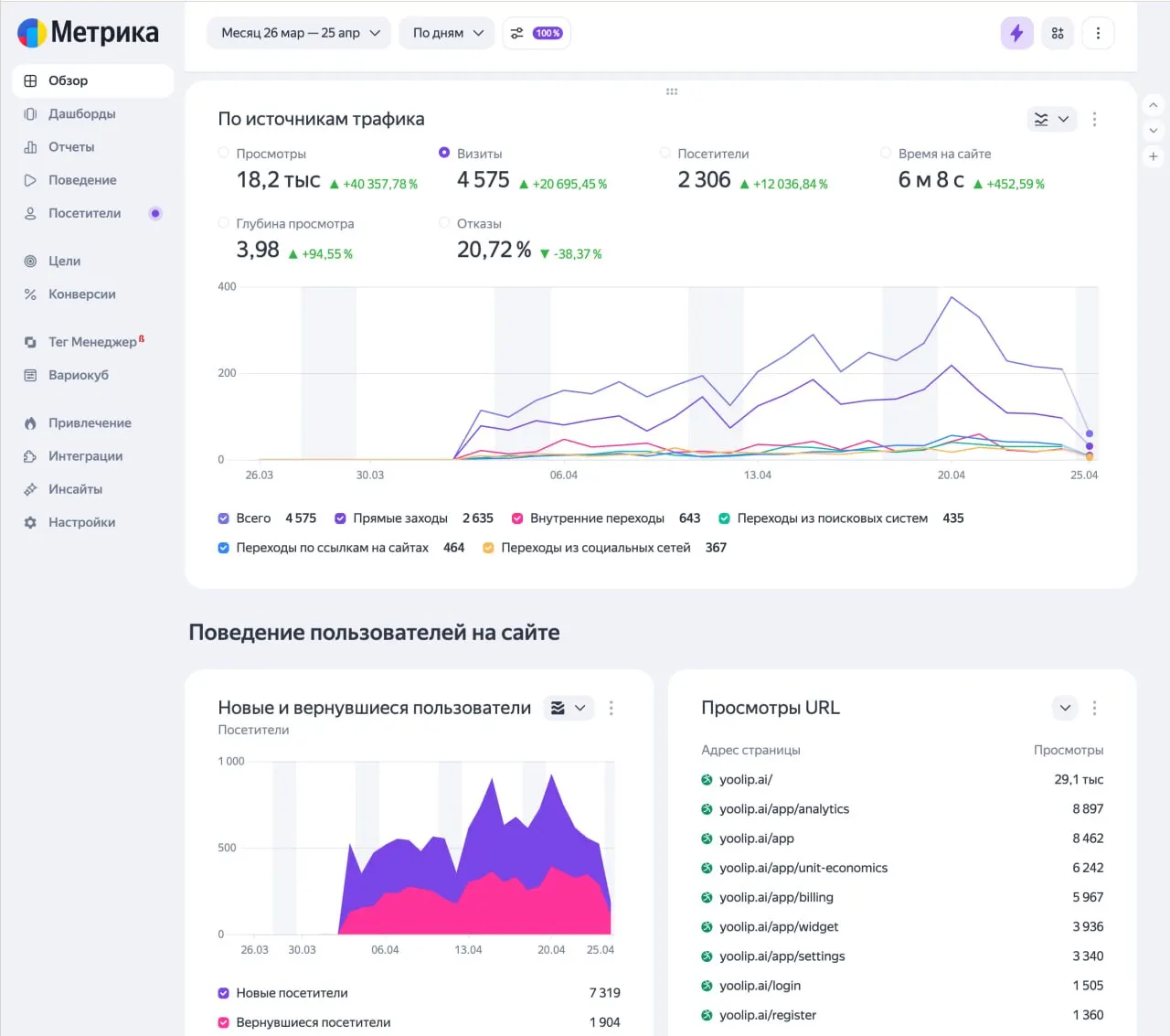The image size is (1170, 1036).
Task: Click the Метрика logo icon
Action: coord(32,33)
